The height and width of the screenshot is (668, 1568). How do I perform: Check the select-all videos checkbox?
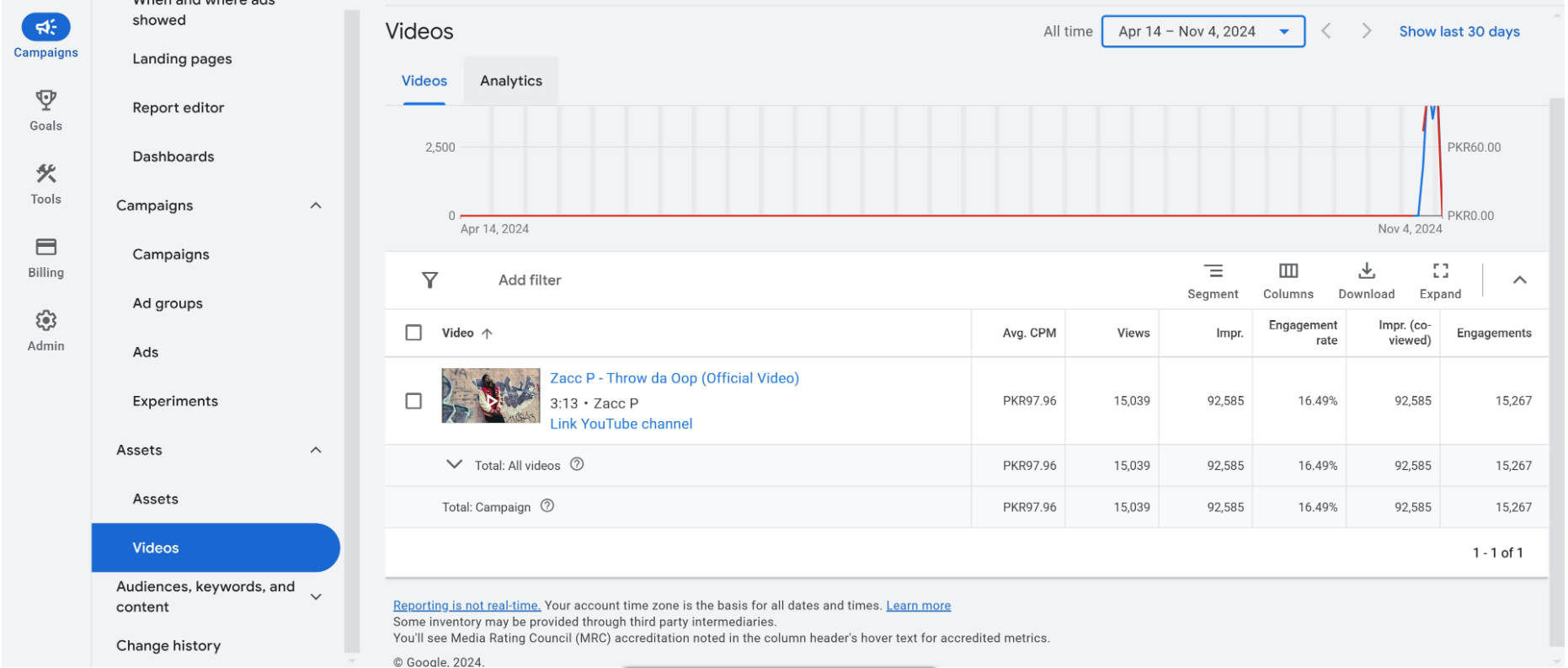[413, 333]
